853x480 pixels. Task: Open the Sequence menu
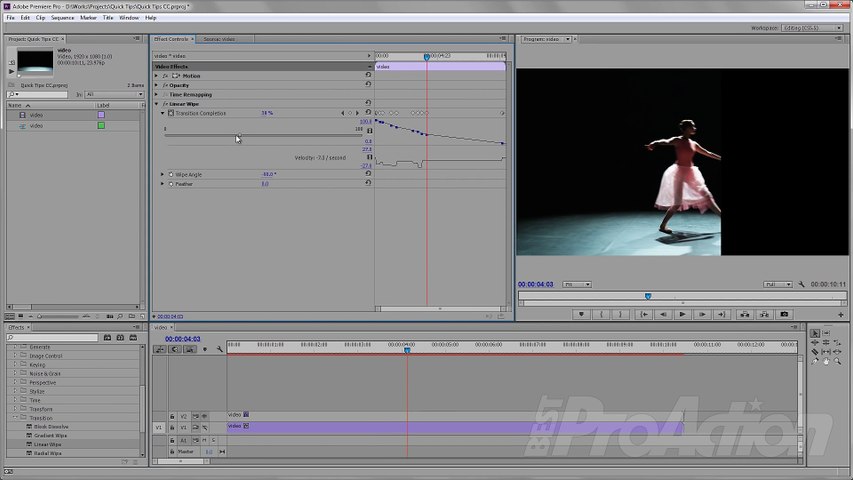[62, 17]
